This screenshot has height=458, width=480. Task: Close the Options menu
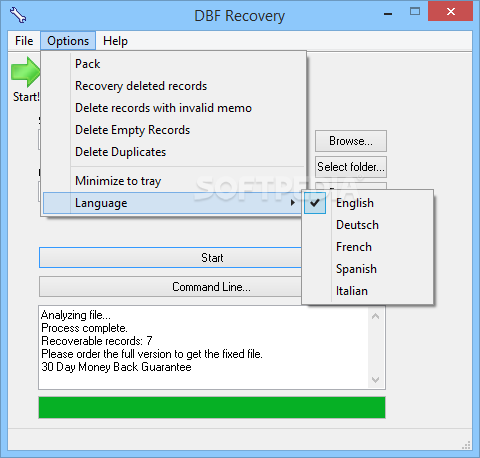tap(68, 41)
